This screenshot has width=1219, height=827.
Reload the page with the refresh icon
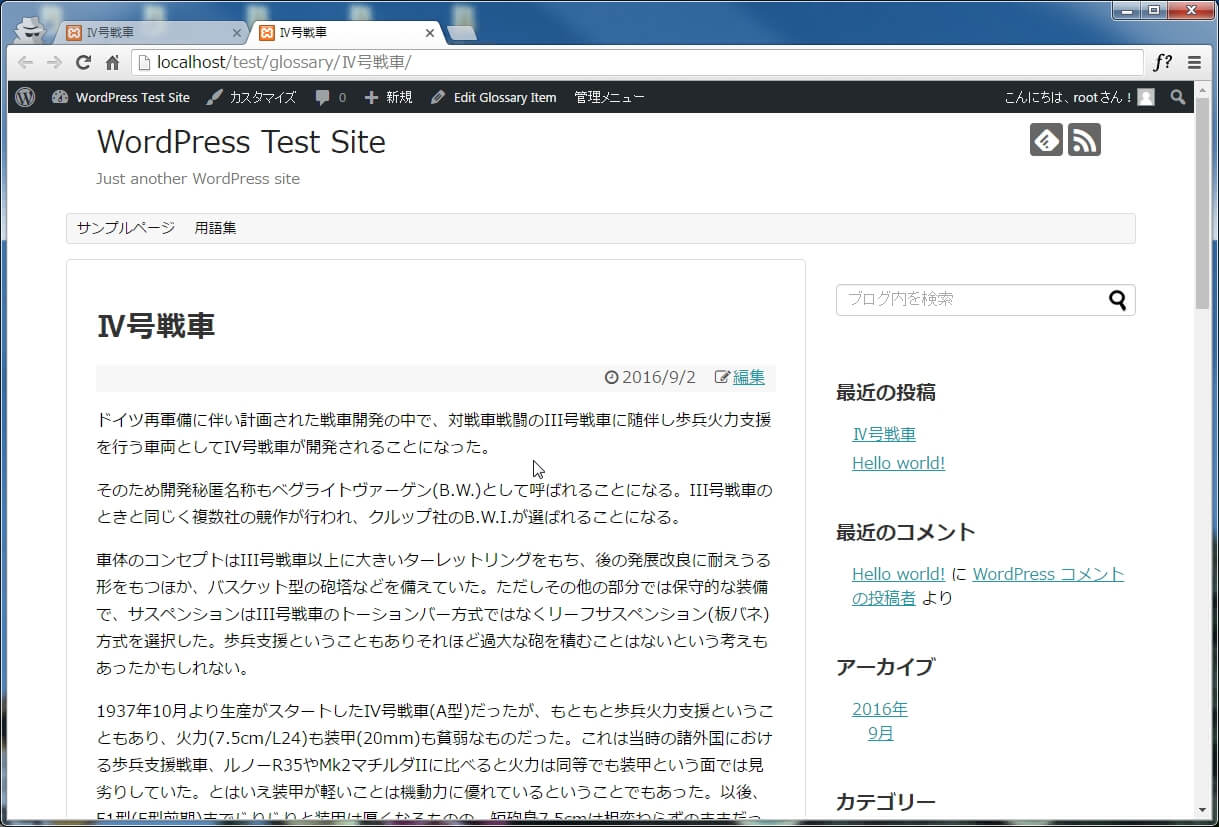pyautogui.click(x=84, y=63)
